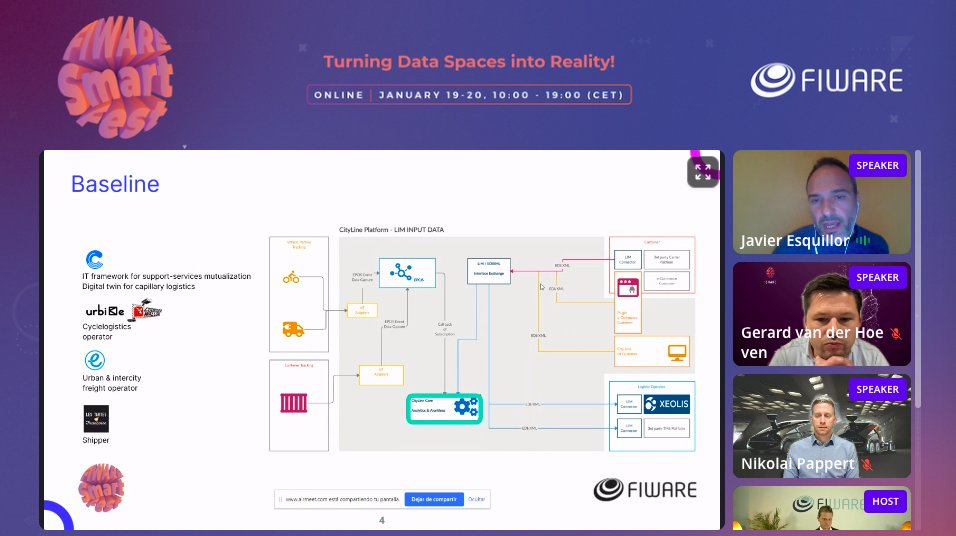Click Javier Esquillor's audio level indicator

coord(863,241)
